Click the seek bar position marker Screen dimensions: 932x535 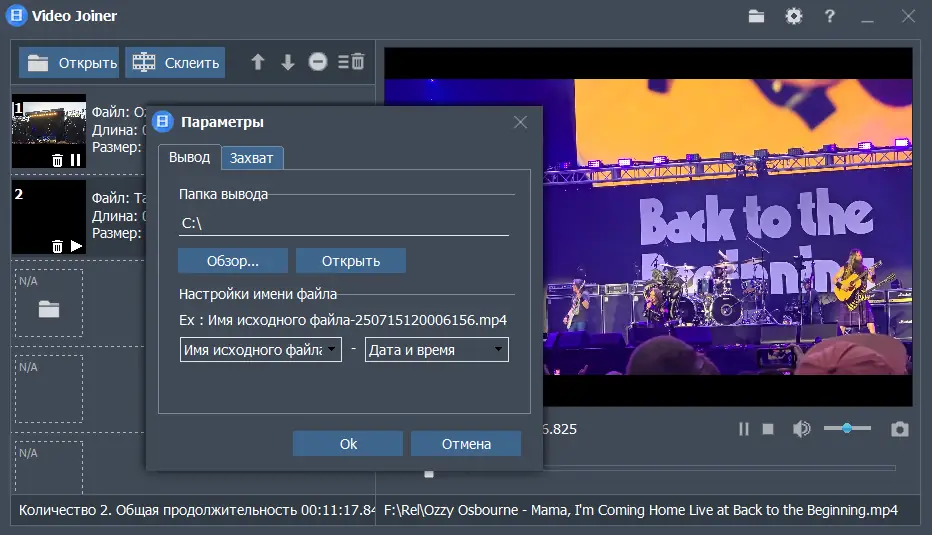429,474
